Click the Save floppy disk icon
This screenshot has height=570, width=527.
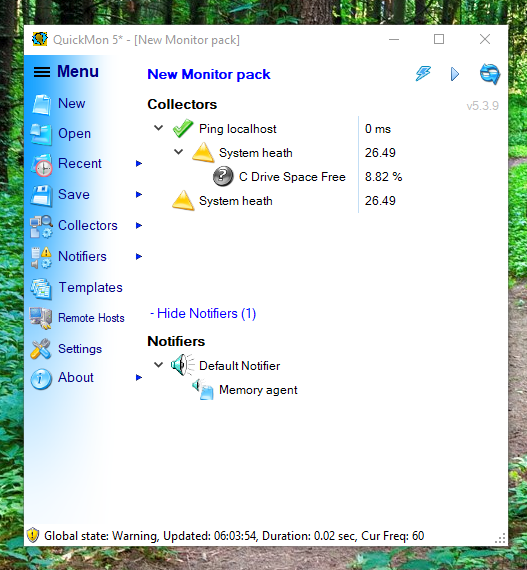click(41, 196)
